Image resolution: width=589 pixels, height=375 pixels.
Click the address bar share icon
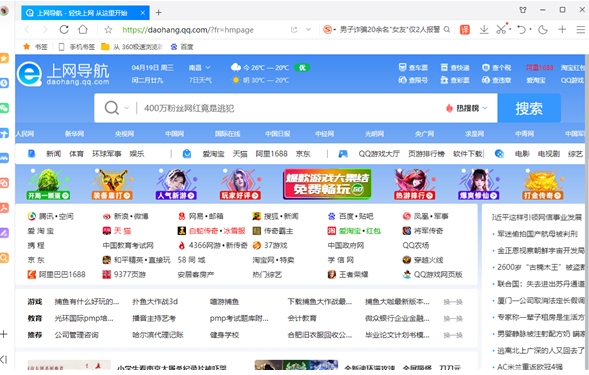[x=294, y=29]
